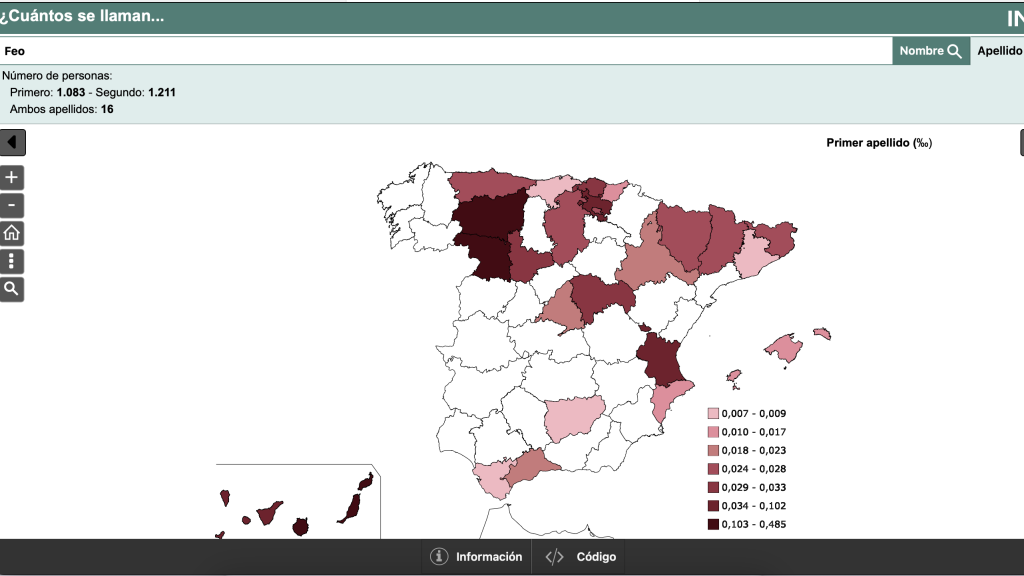Select the 0,103 - 0,485 legend swatch
The width and height of the screenshot is (1024, 576).
[x=713, y=525]
